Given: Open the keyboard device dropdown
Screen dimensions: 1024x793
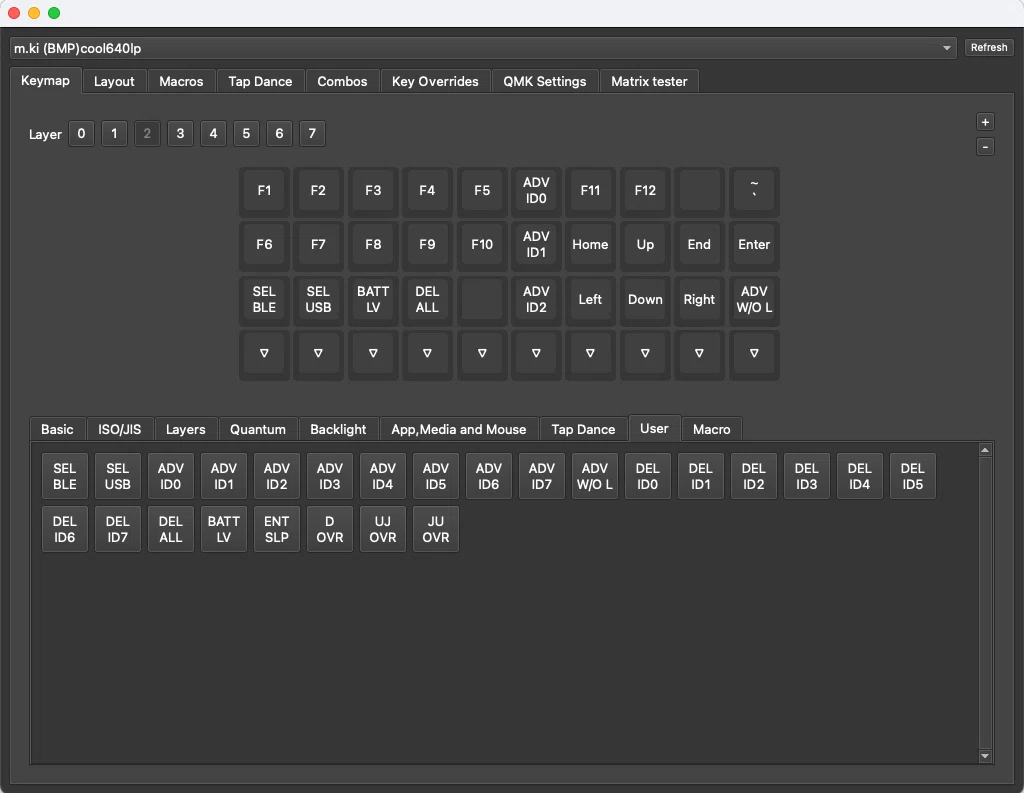Looking at the screenshot, I should click(x=483, y=48).
